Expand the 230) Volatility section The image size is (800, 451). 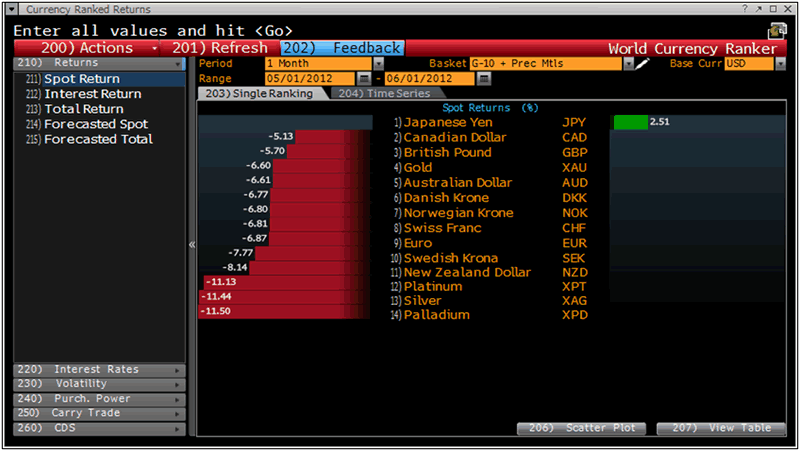tap(99, 384)
